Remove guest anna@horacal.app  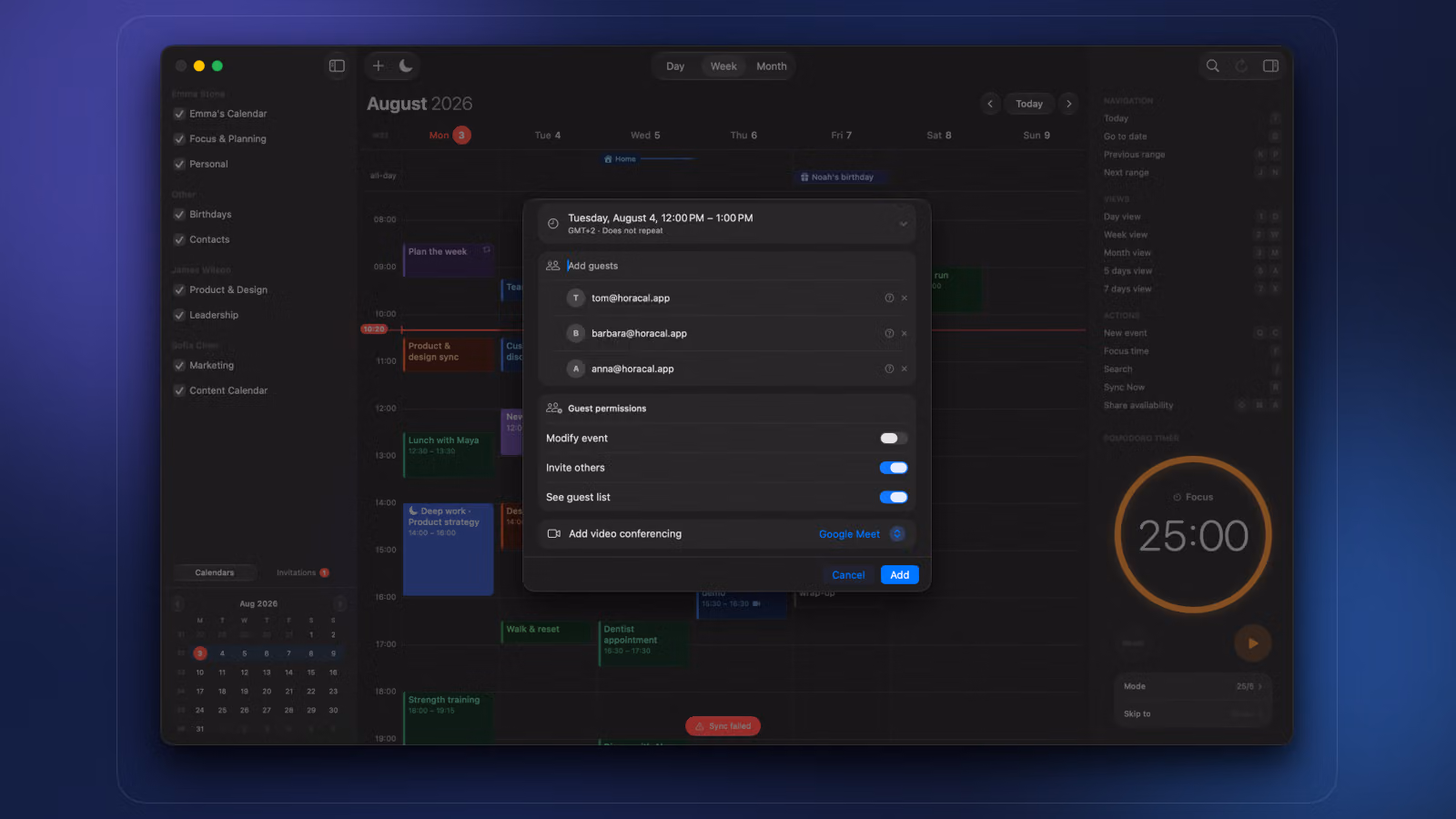point(904,369)
